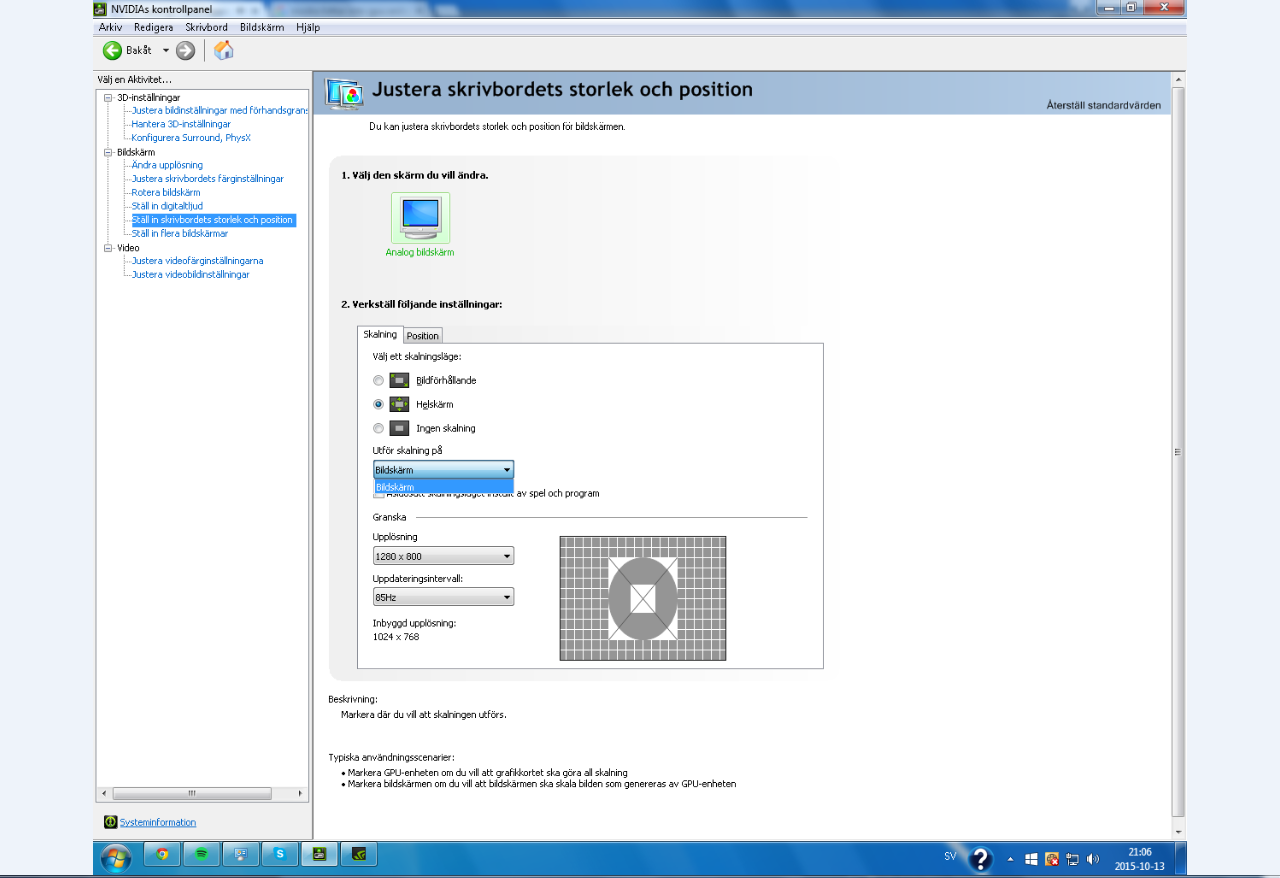Click the SV language indicator
The image size is (1280, 878).
(x=950, y=856)
